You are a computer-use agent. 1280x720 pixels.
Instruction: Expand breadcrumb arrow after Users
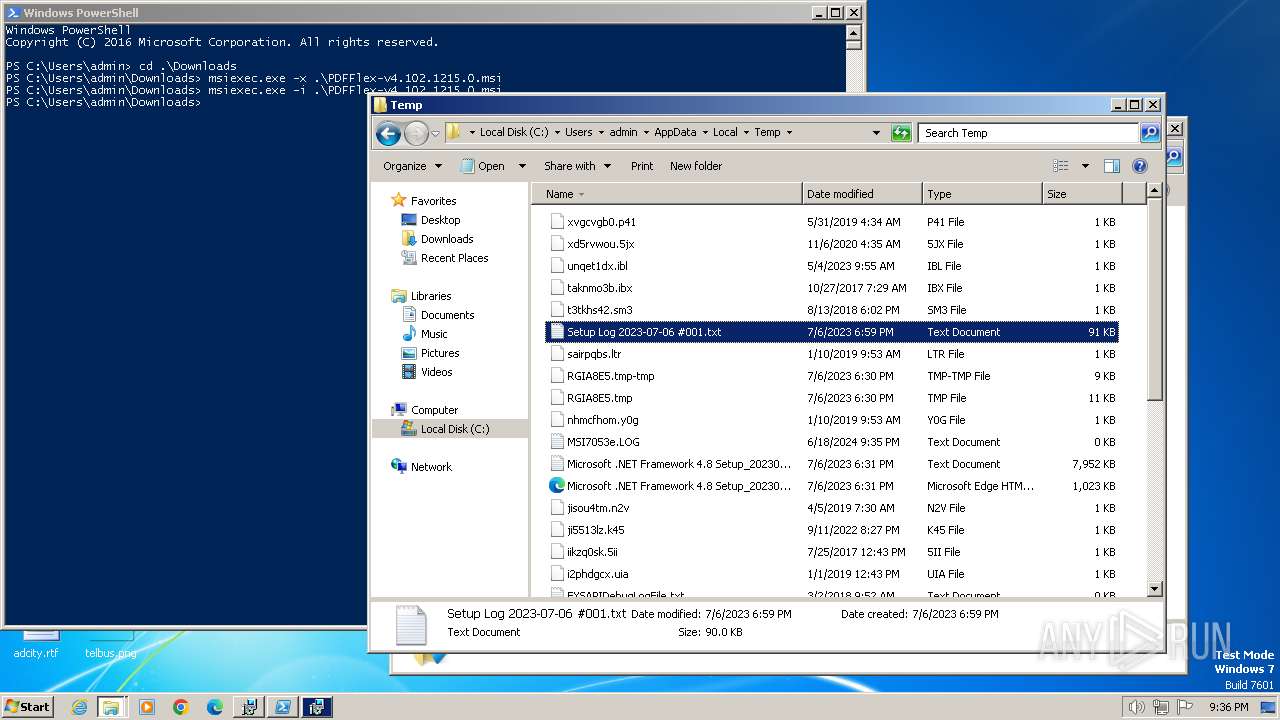[x=601, y=132]
